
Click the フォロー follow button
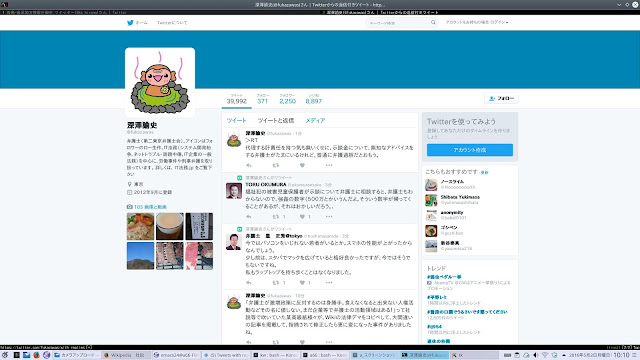click(502, 98)
